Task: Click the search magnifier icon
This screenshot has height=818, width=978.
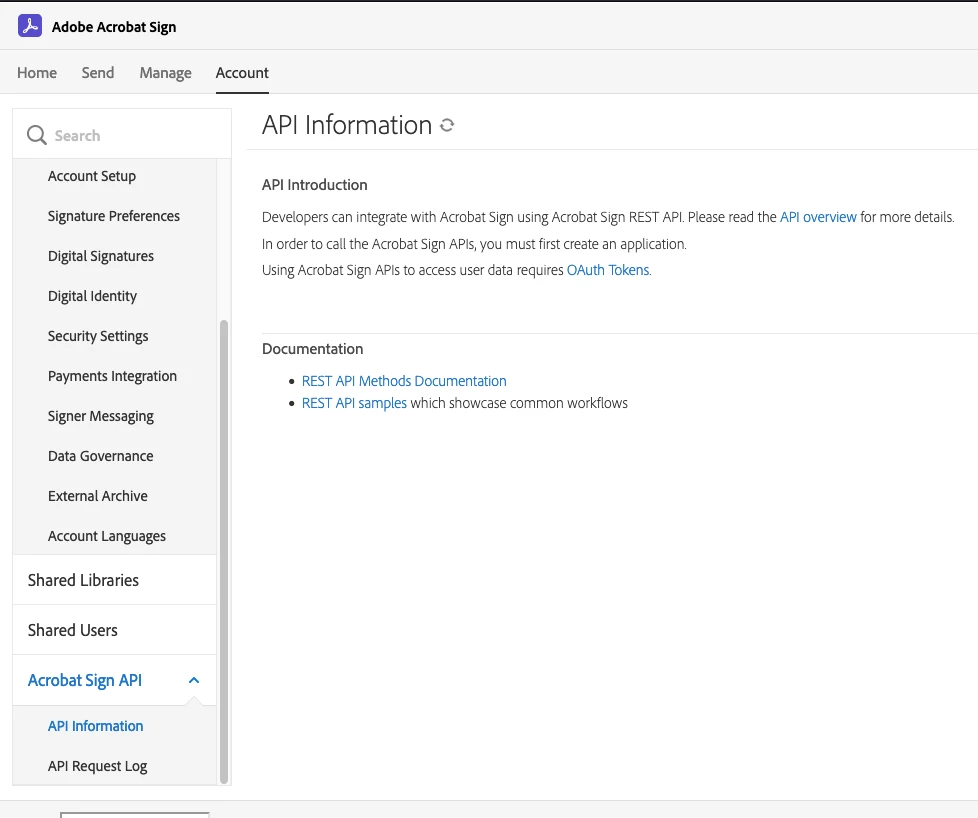Action: coord(37,136)
